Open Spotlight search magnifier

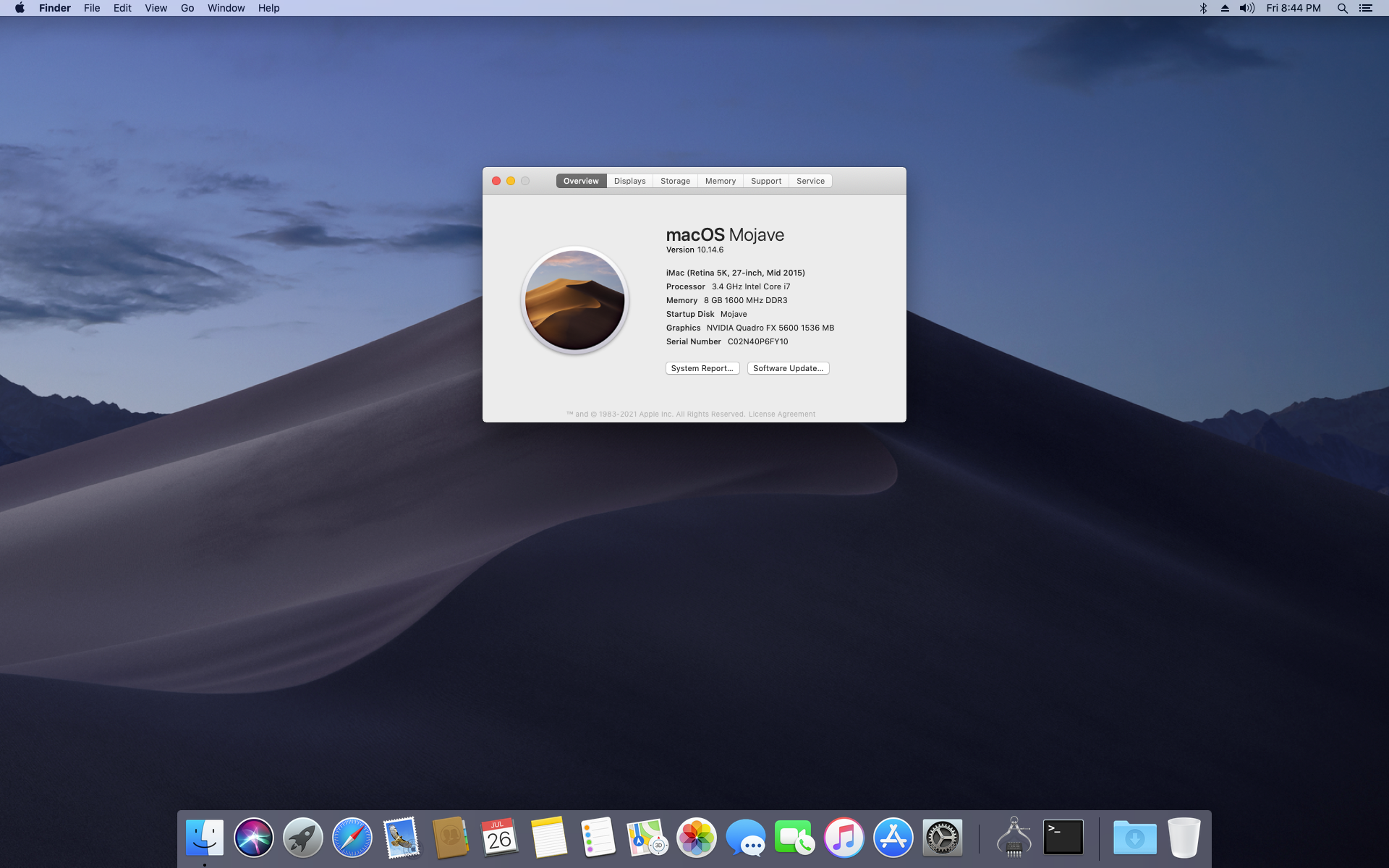(x=1342, y=8)
